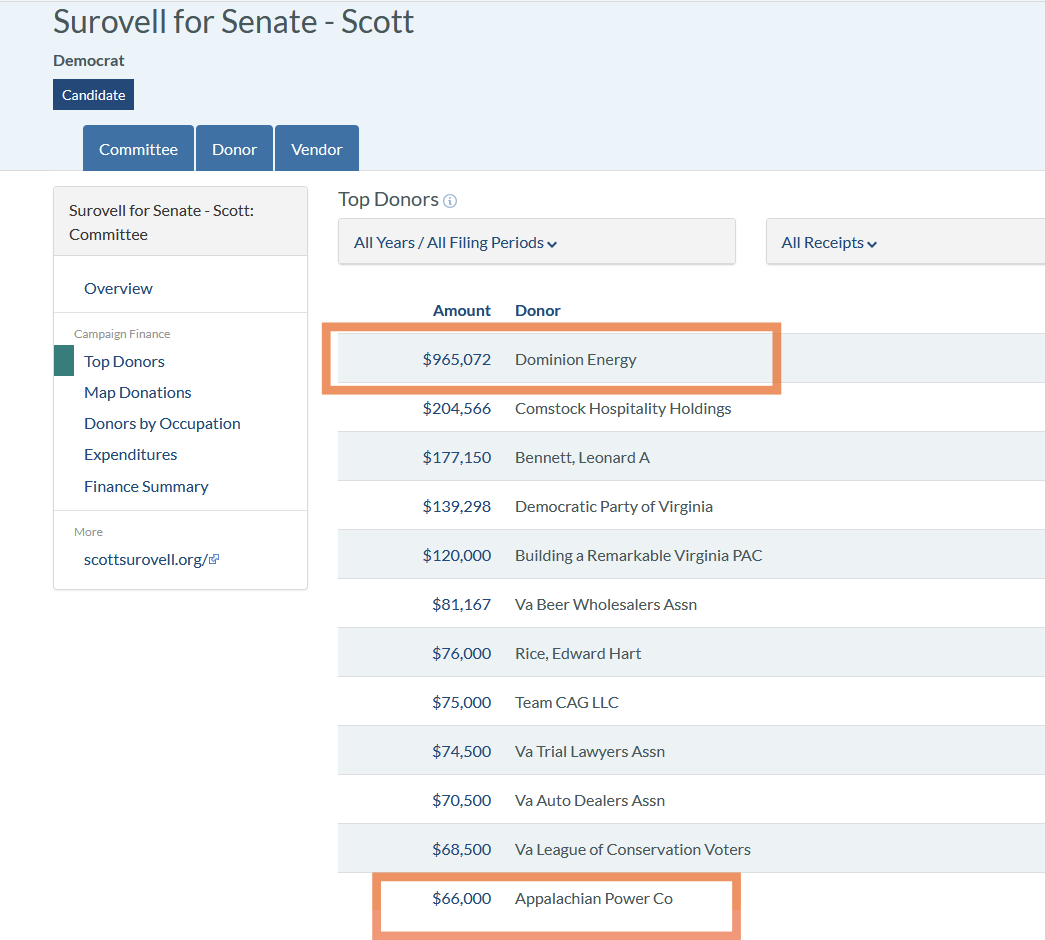The height and width of the screenshot is (940, 1045).
Task: Open external link icon next to scottsurovell.org
Action: (x=214, y=559)
